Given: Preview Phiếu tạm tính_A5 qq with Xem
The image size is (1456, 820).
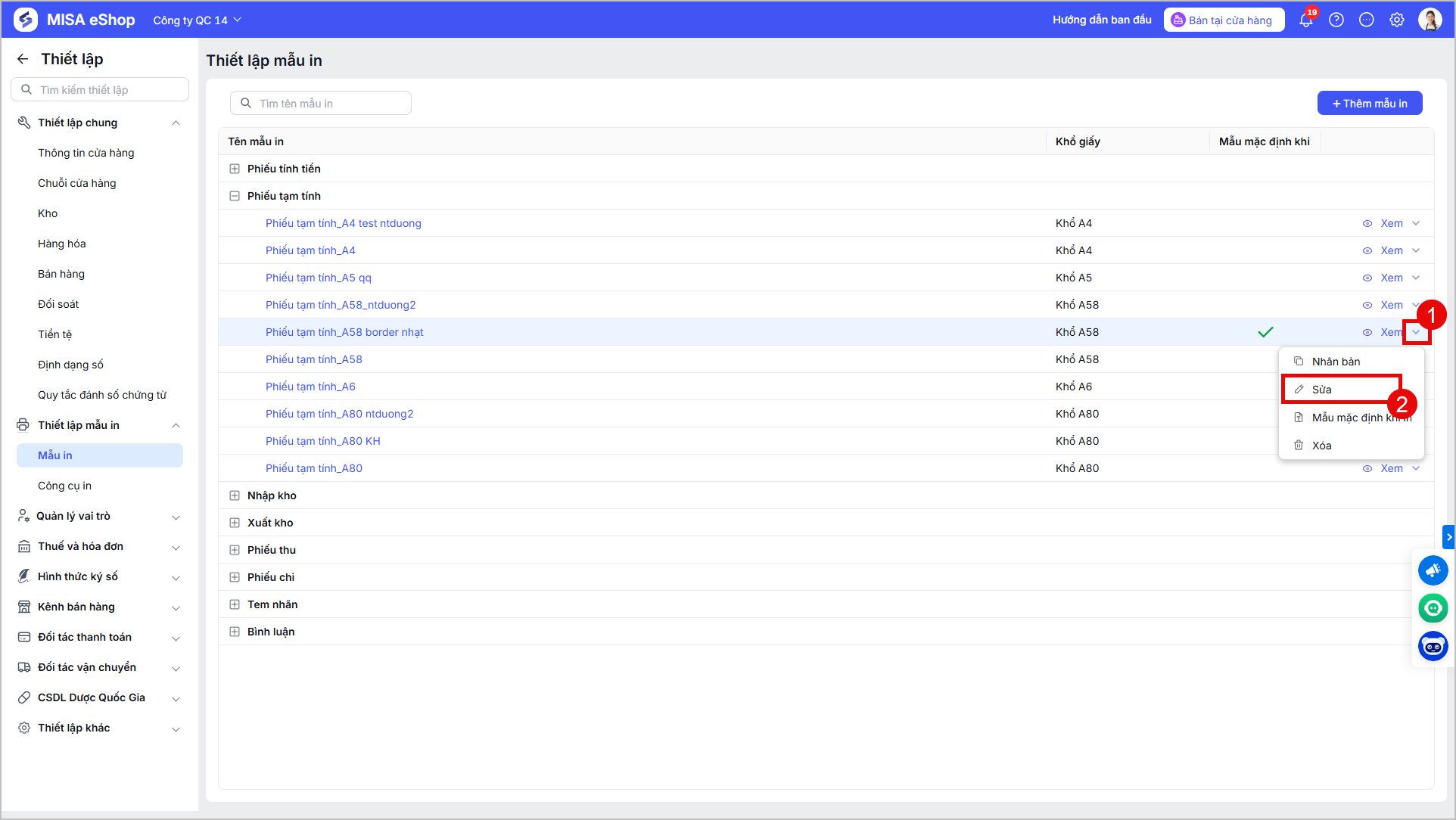Looking at the screenshot, I should [x=1383, y=278].
